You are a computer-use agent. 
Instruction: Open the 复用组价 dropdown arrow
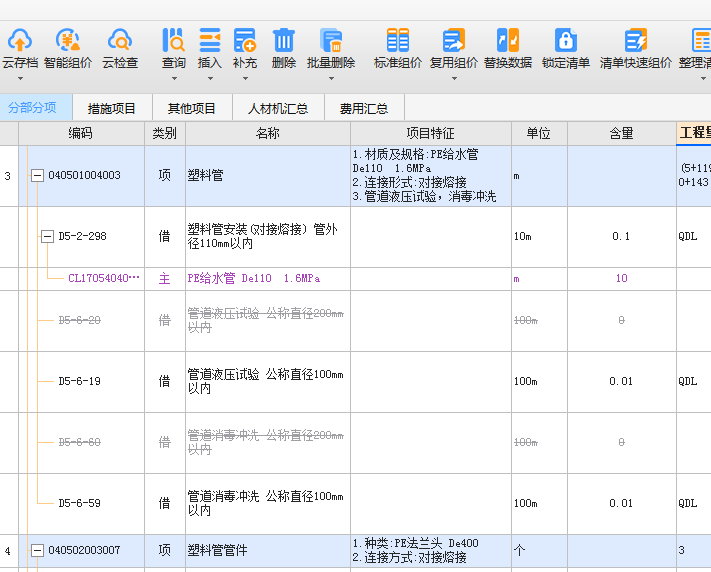(x=454, y=78)
